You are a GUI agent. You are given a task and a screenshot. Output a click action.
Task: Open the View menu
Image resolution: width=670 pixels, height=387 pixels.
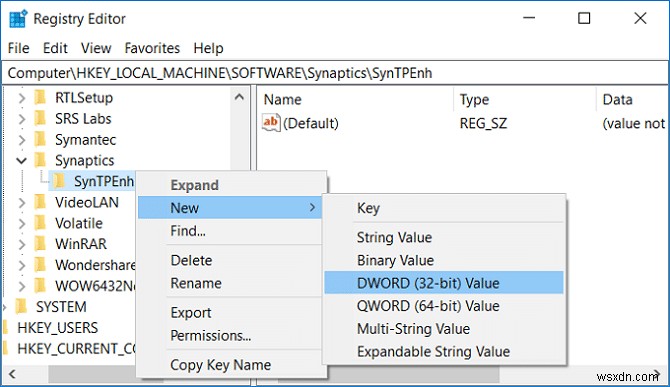(96, 48)
